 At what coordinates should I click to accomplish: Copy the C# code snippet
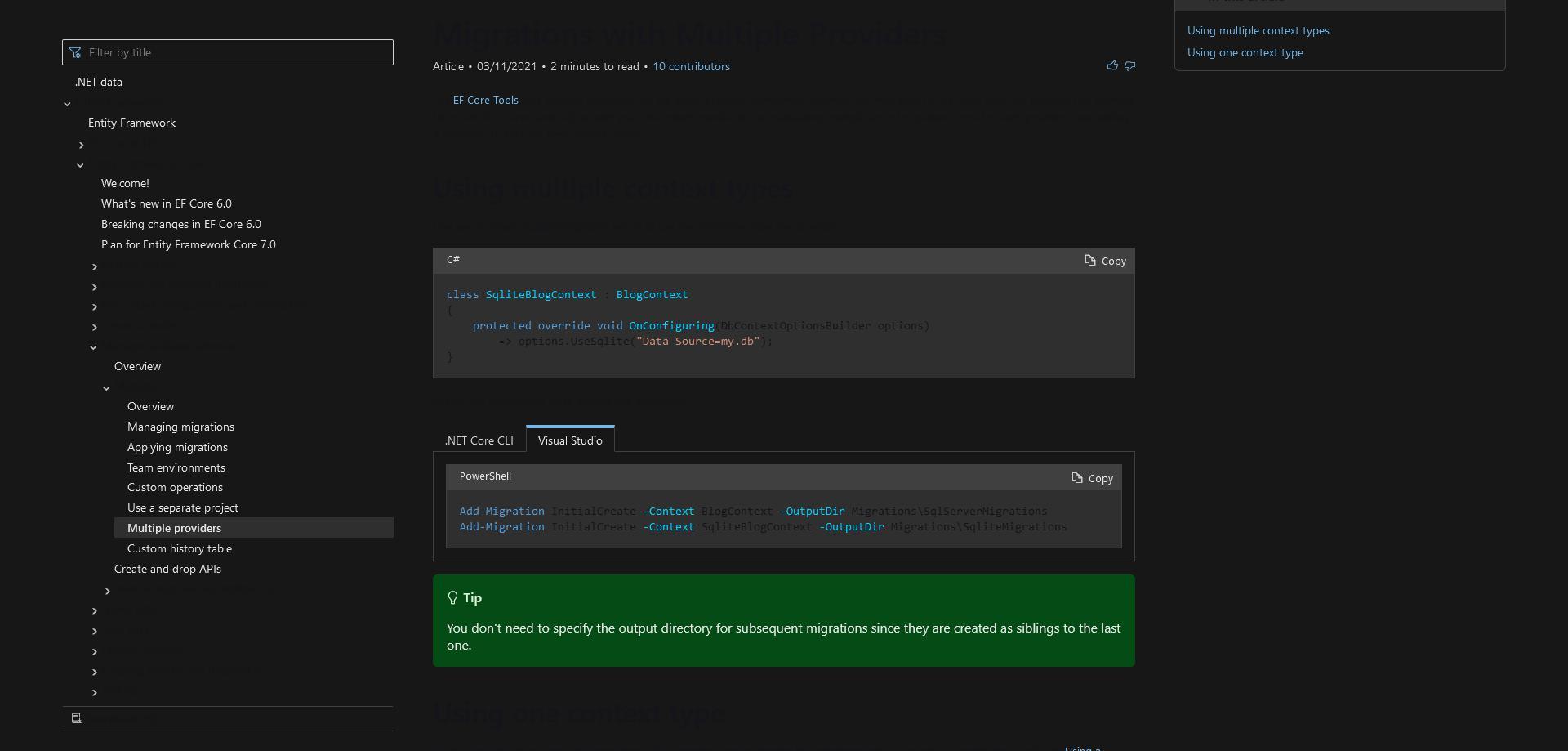pos(1104,261)
